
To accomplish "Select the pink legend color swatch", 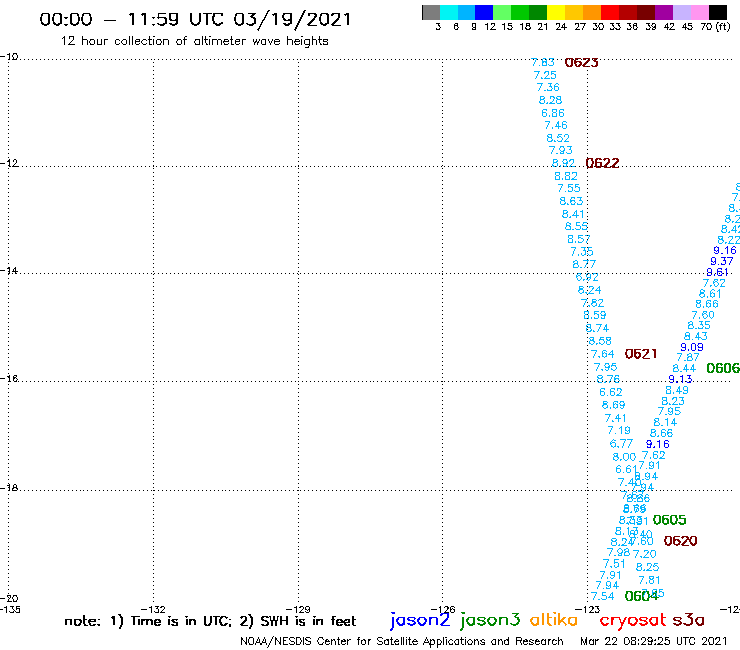I will point(700,12).
